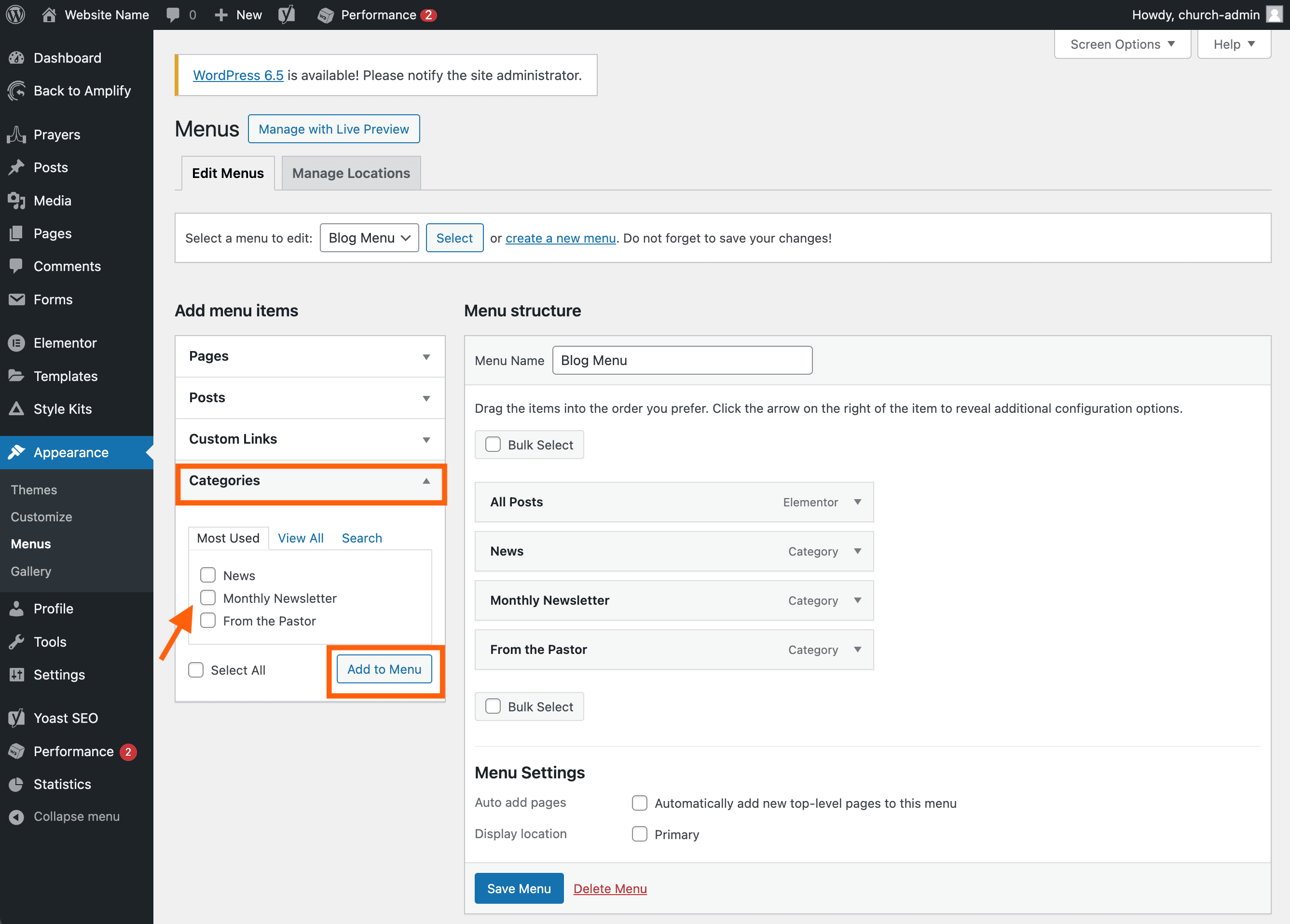Click the Performance icon in the top bar
This screenshot has height=924, width=1290.
(x=326, y=14)
